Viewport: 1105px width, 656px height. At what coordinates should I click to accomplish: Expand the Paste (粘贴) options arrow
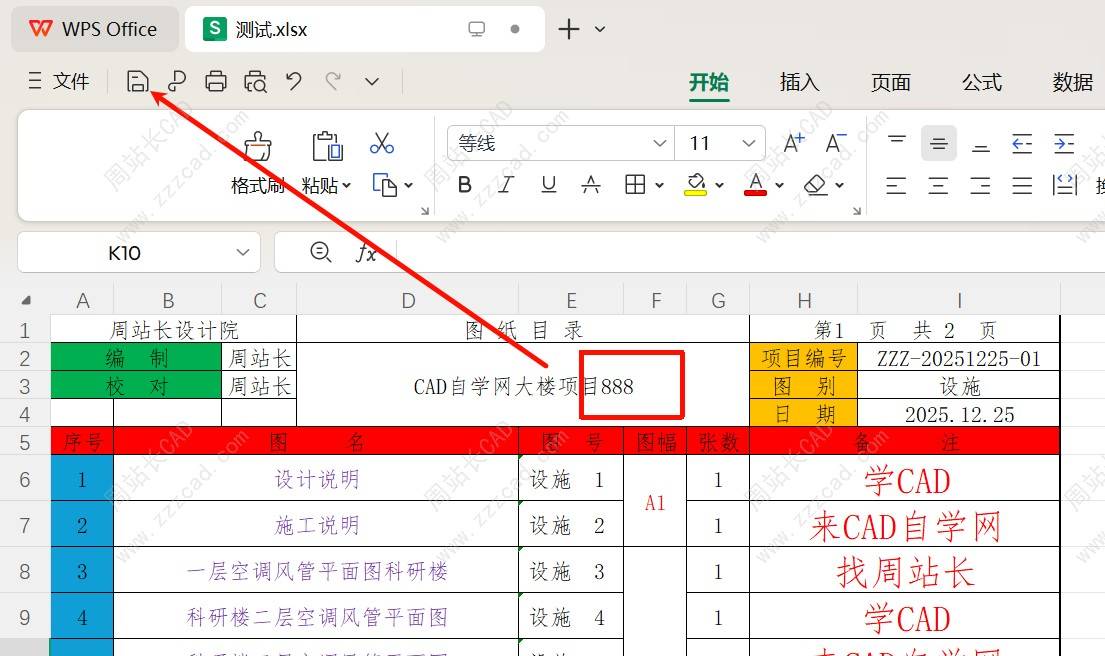pos(346,186)
